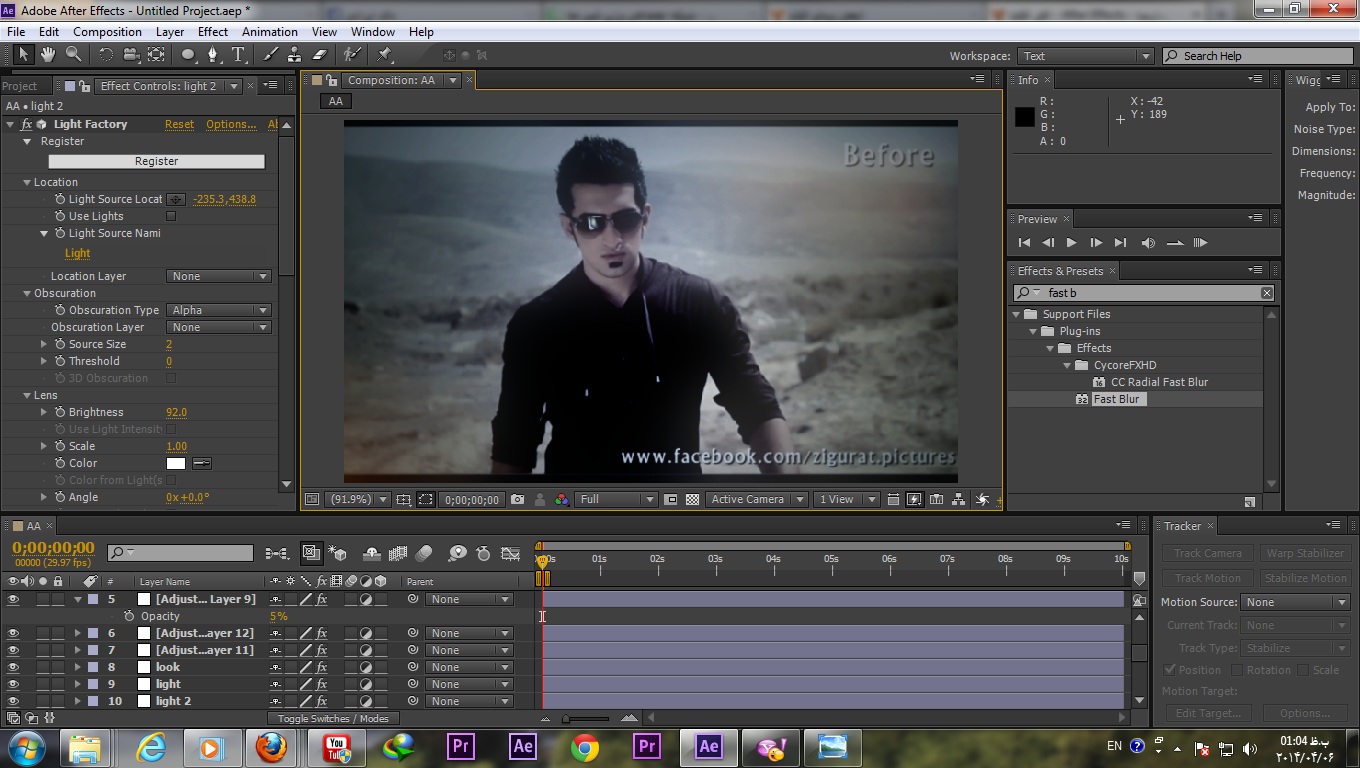1360x768 pixels.
Task: Select the Unified Camera tool
Action: (131, 55)
